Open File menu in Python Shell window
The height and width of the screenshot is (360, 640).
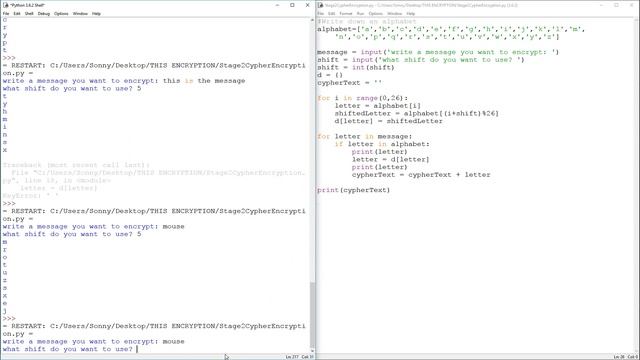pos(6,13)
